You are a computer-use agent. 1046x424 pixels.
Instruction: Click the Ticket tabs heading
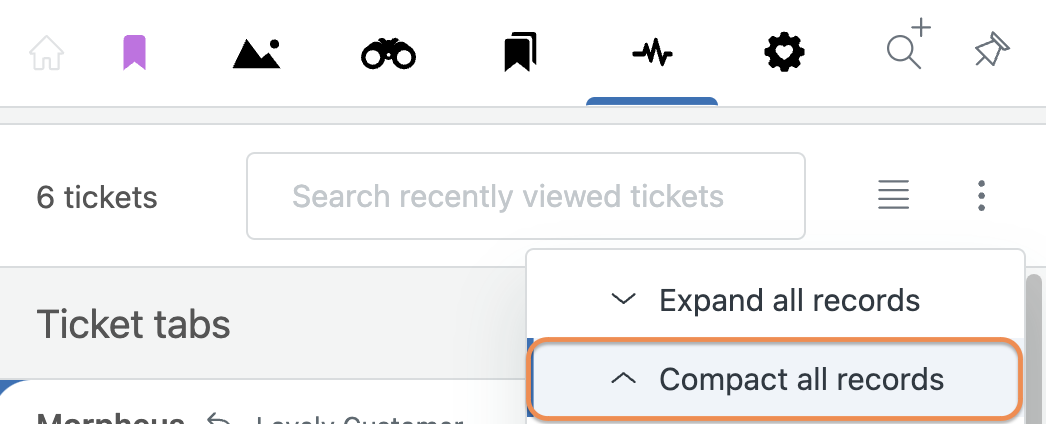133,325
